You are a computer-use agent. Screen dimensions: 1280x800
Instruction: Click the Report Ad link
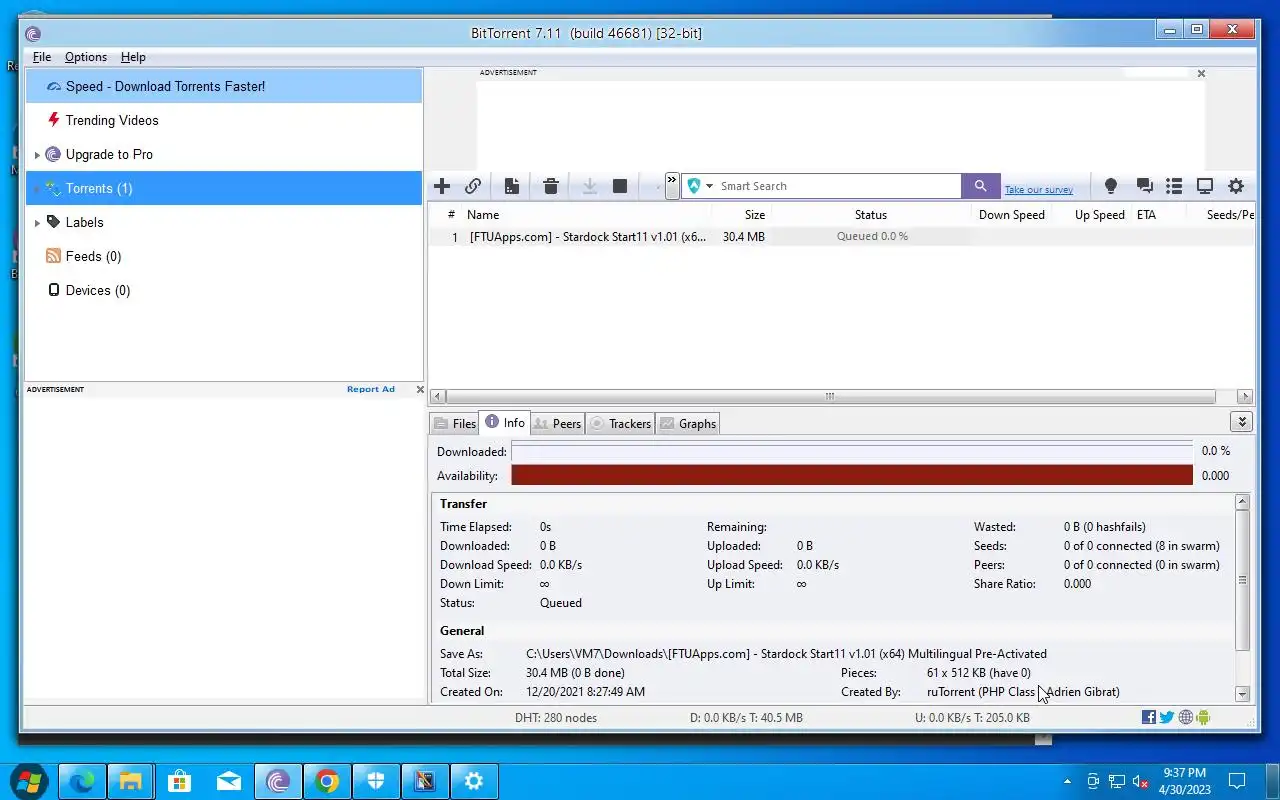371,389
